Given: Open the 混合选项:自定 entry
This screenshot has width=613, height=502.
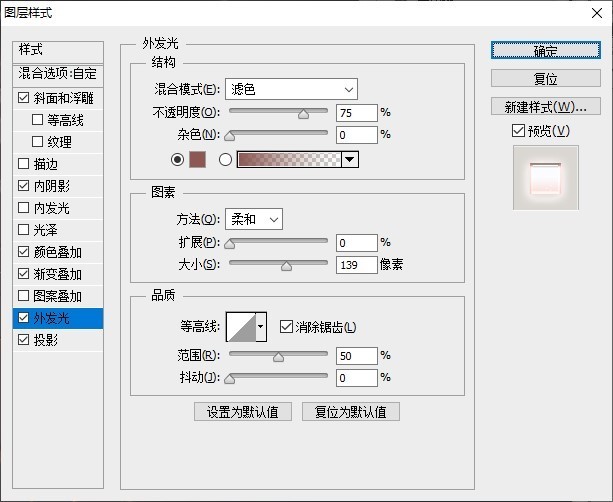Looking at the screenshot, I should click(58, 74).
